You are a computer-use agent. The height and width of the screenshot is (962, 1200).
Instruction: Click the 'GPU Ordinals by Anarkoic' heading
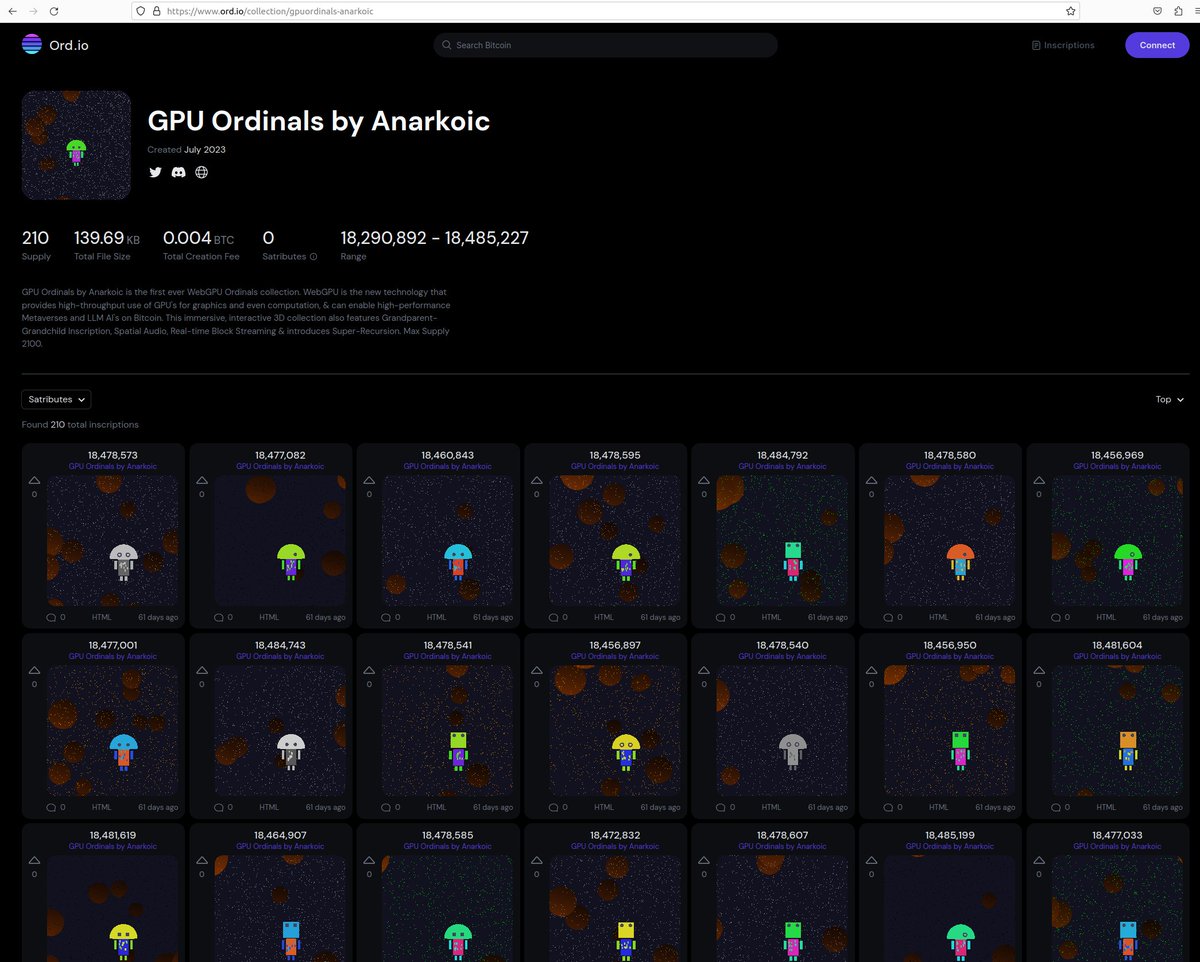click(x=319, y=121)
